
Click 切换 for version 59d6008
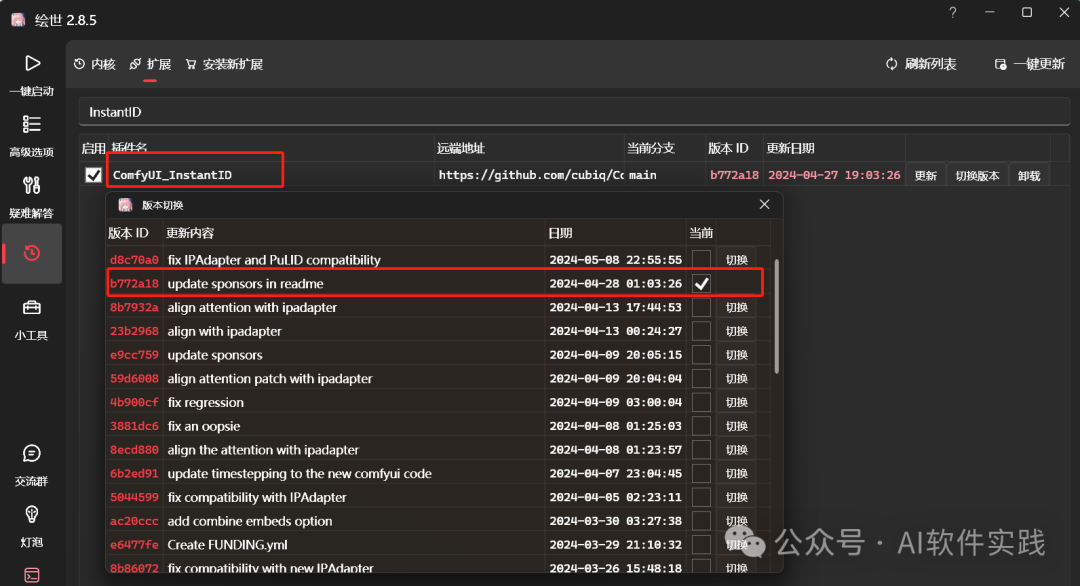point(736,379)
